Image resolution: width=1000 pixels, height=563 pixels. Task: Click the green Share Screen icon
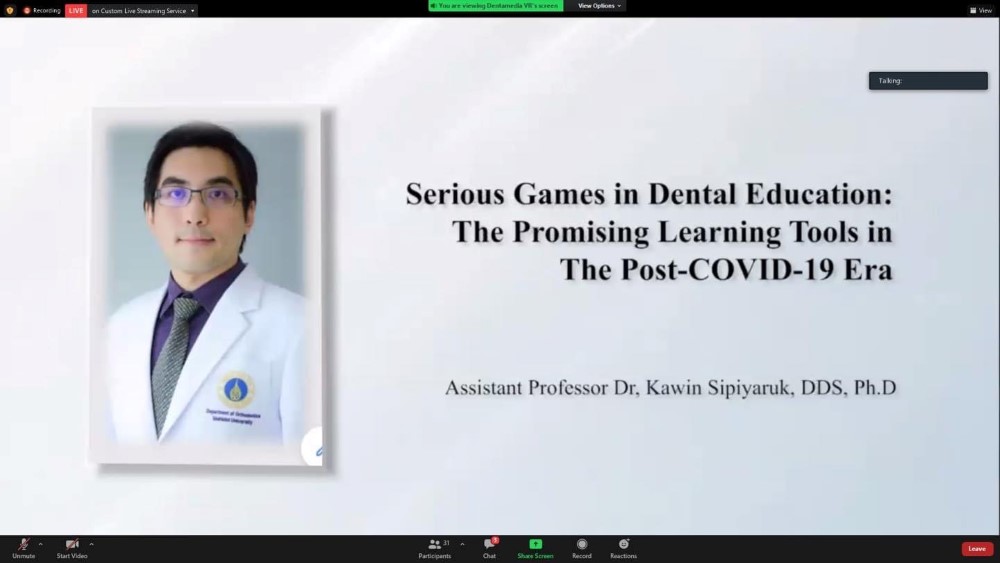535,545
